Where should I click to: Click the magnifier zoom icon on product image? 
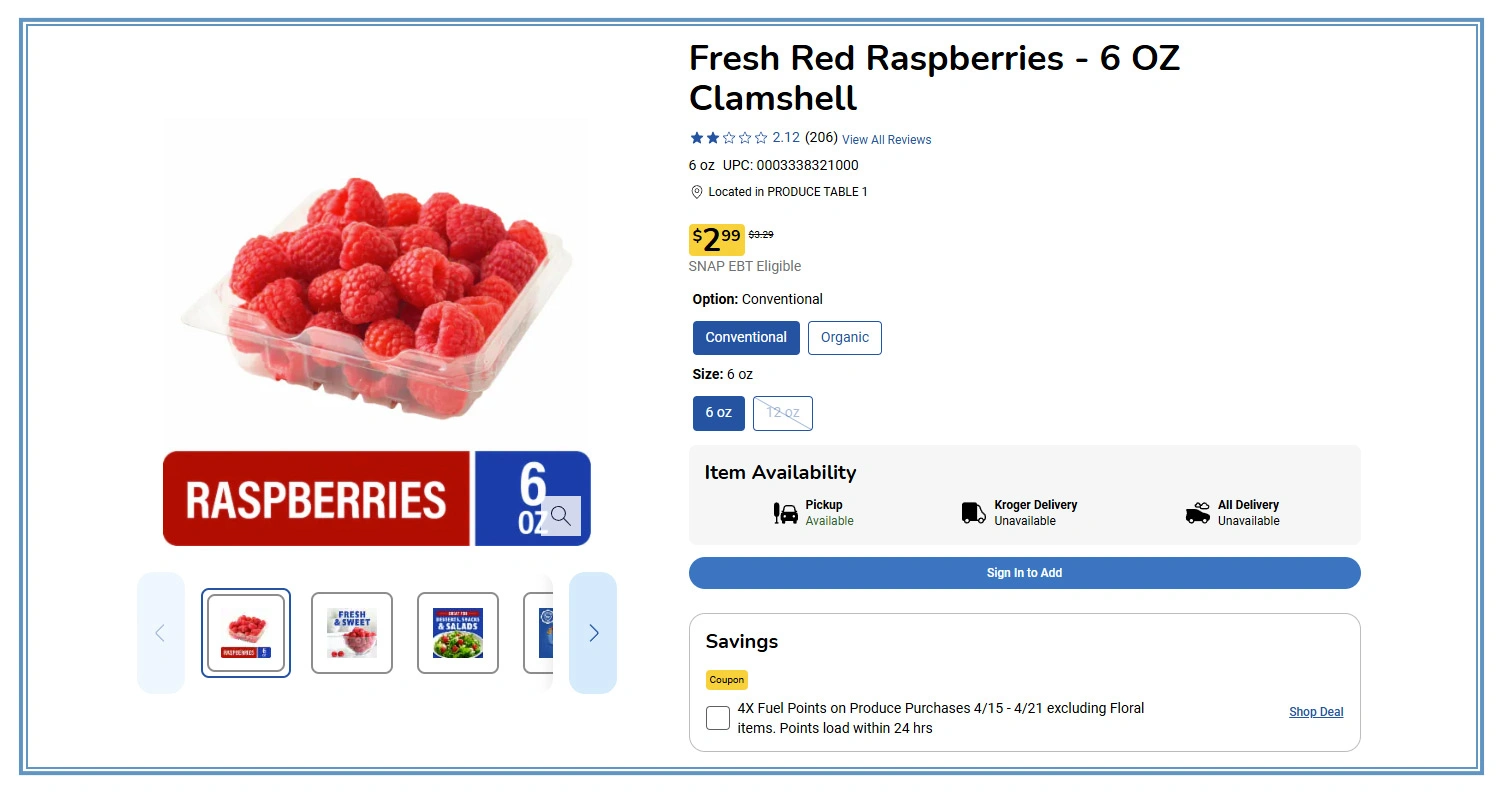pyautogui.click(x=561, y=516)
